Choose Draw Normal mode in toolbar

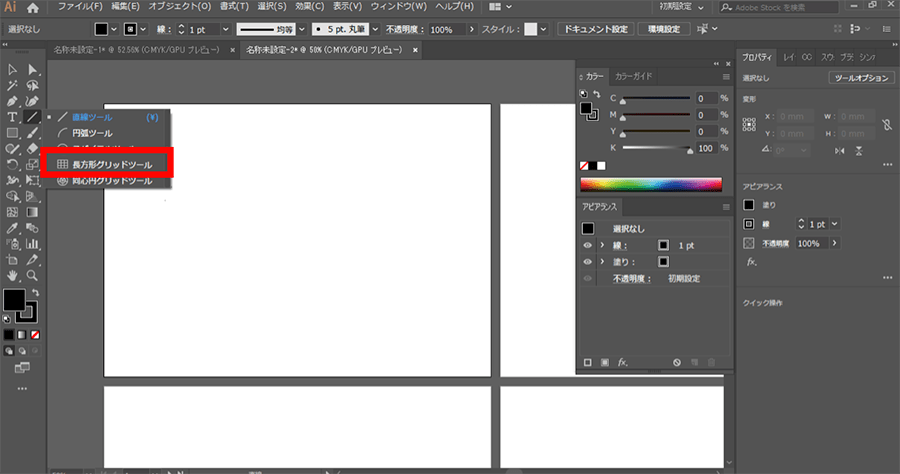tap(9, 351)
